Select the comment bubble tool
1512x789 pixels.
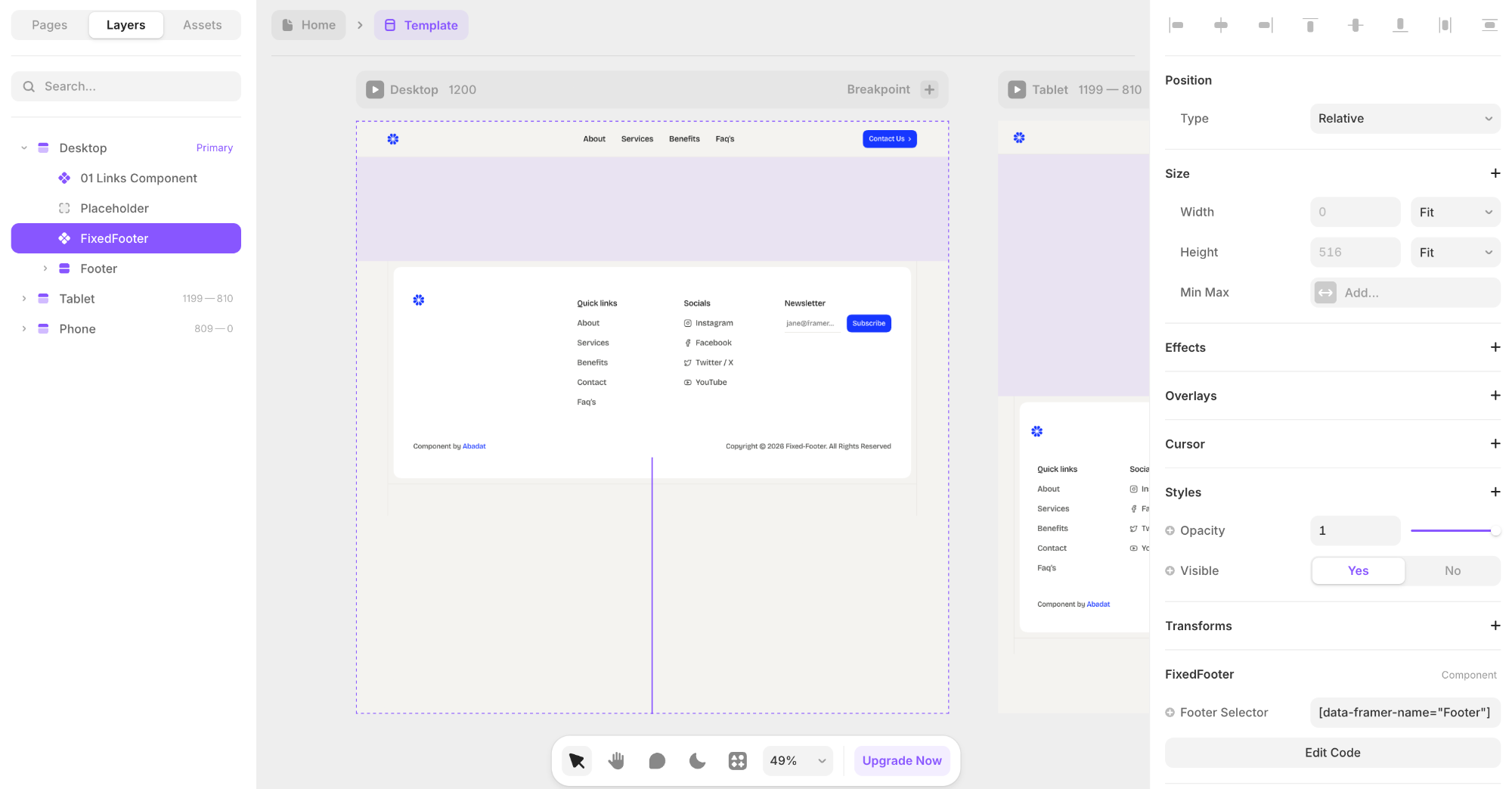pyautogui.click(x=657, y=760)
